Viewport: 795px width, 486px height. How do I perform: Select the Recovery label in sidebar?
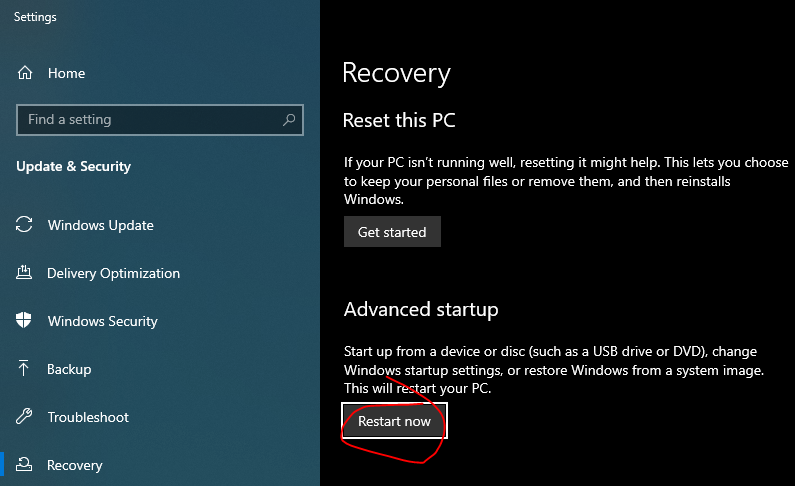tap(75, 465)
